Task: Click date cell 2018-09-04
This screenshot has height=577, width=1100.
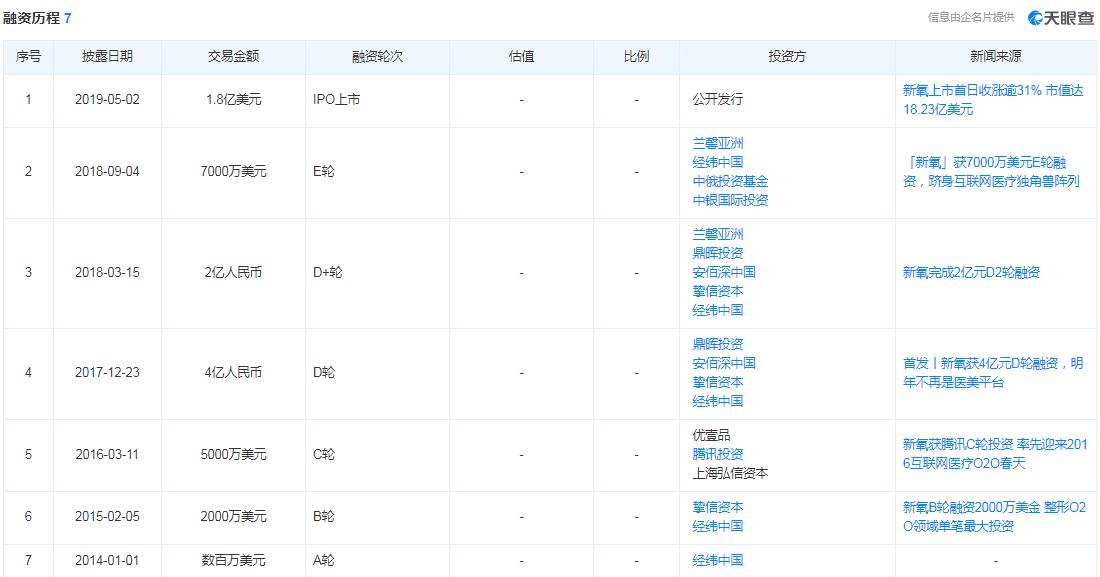Action: tap(107, 171)
